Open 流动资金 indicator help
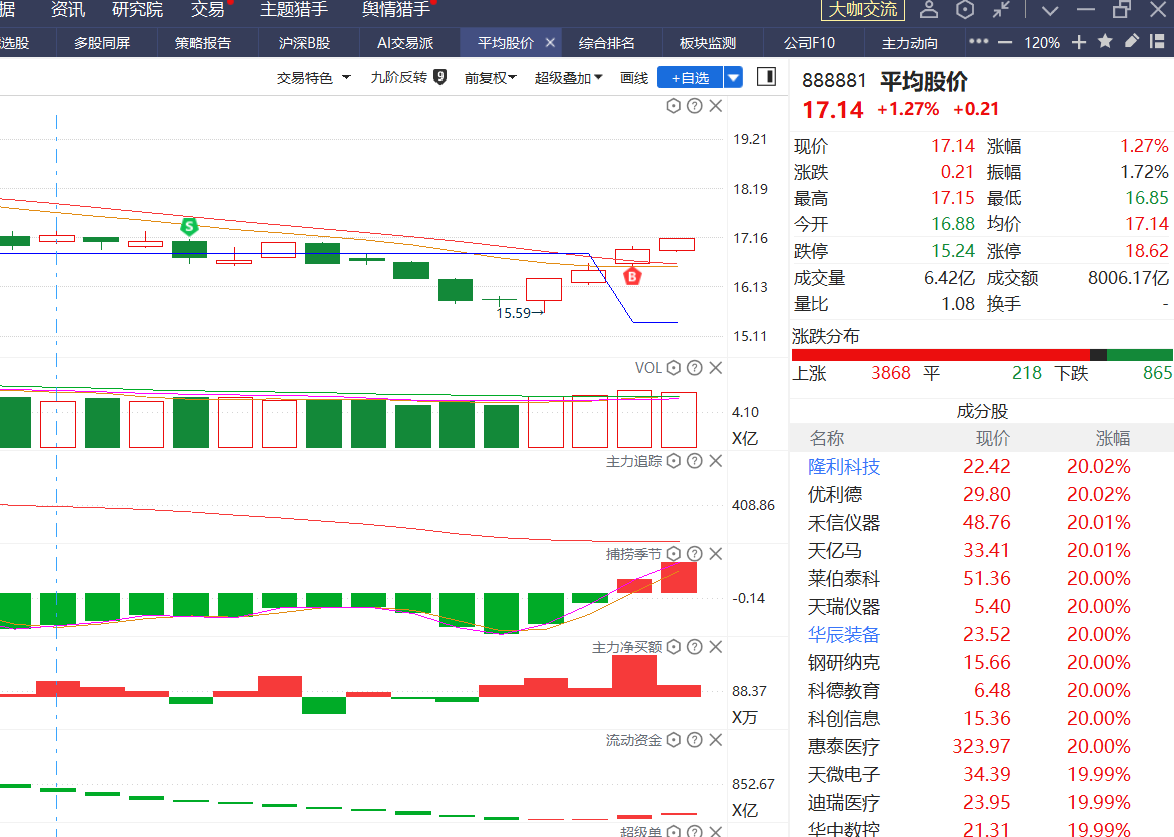Screen dimensions: 1174x837 pyautogui.click(x=695, y=740)
